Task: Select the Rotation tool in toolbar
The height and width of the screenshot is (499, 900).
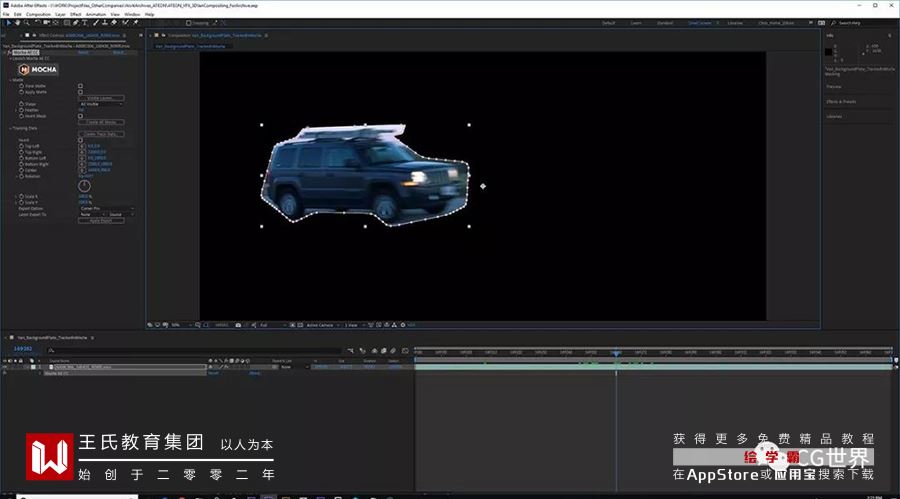Action: coord(38,22)
